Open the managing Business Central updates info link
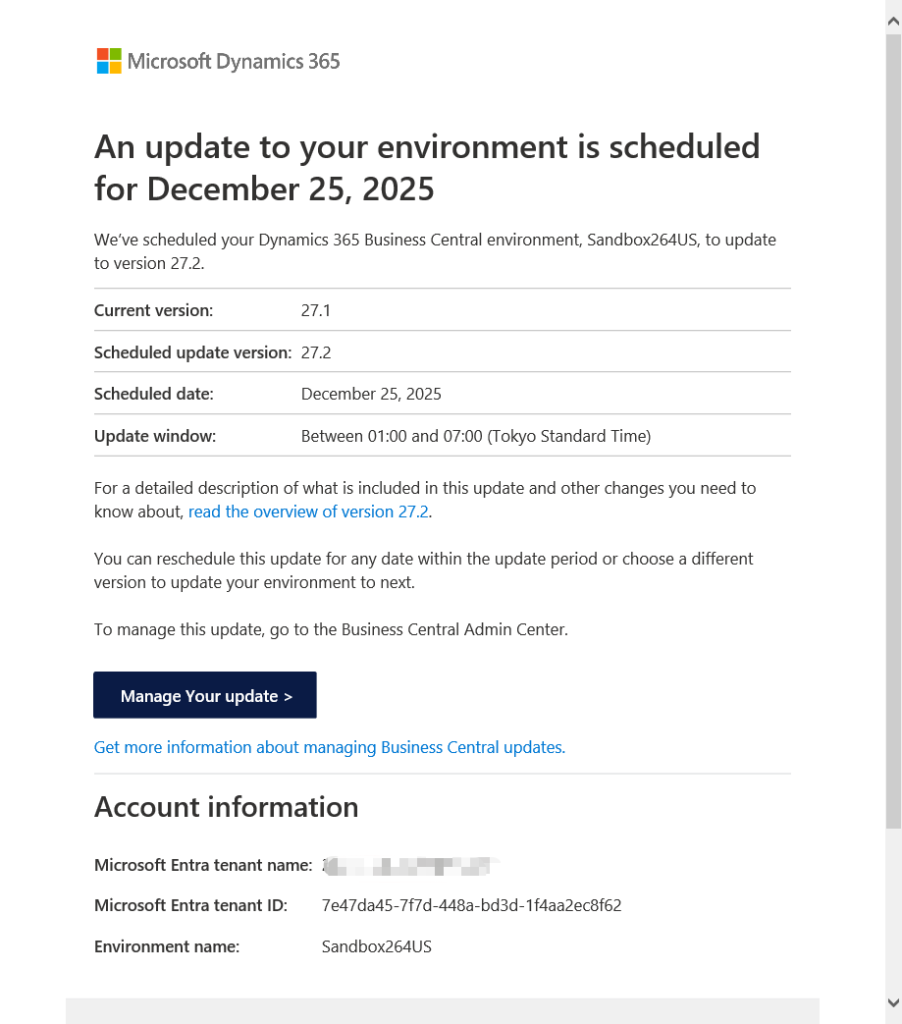The width and height of the screenshot is (902, 1024). pos(329,747)
